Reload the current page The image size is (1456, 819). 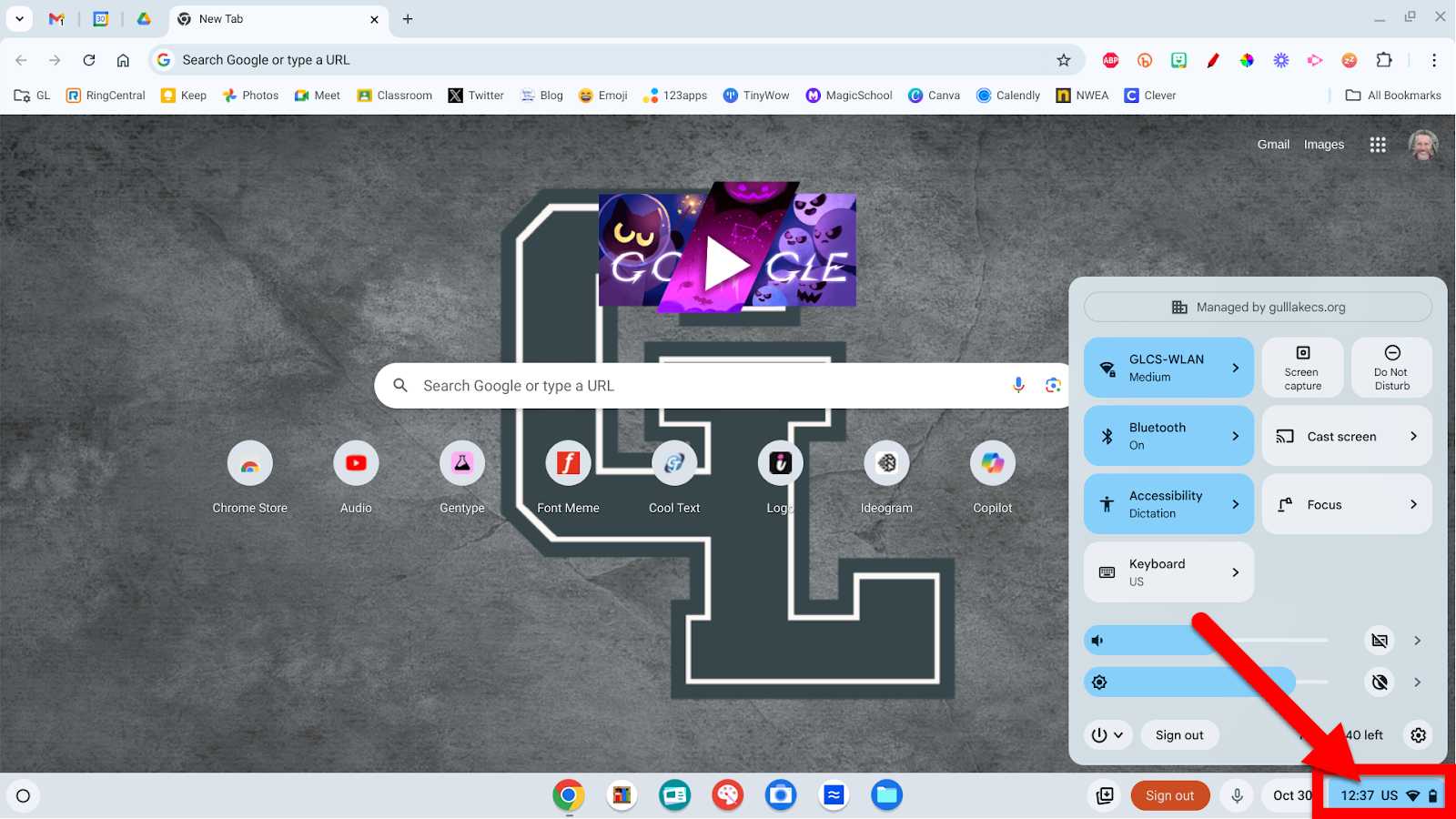89,60
